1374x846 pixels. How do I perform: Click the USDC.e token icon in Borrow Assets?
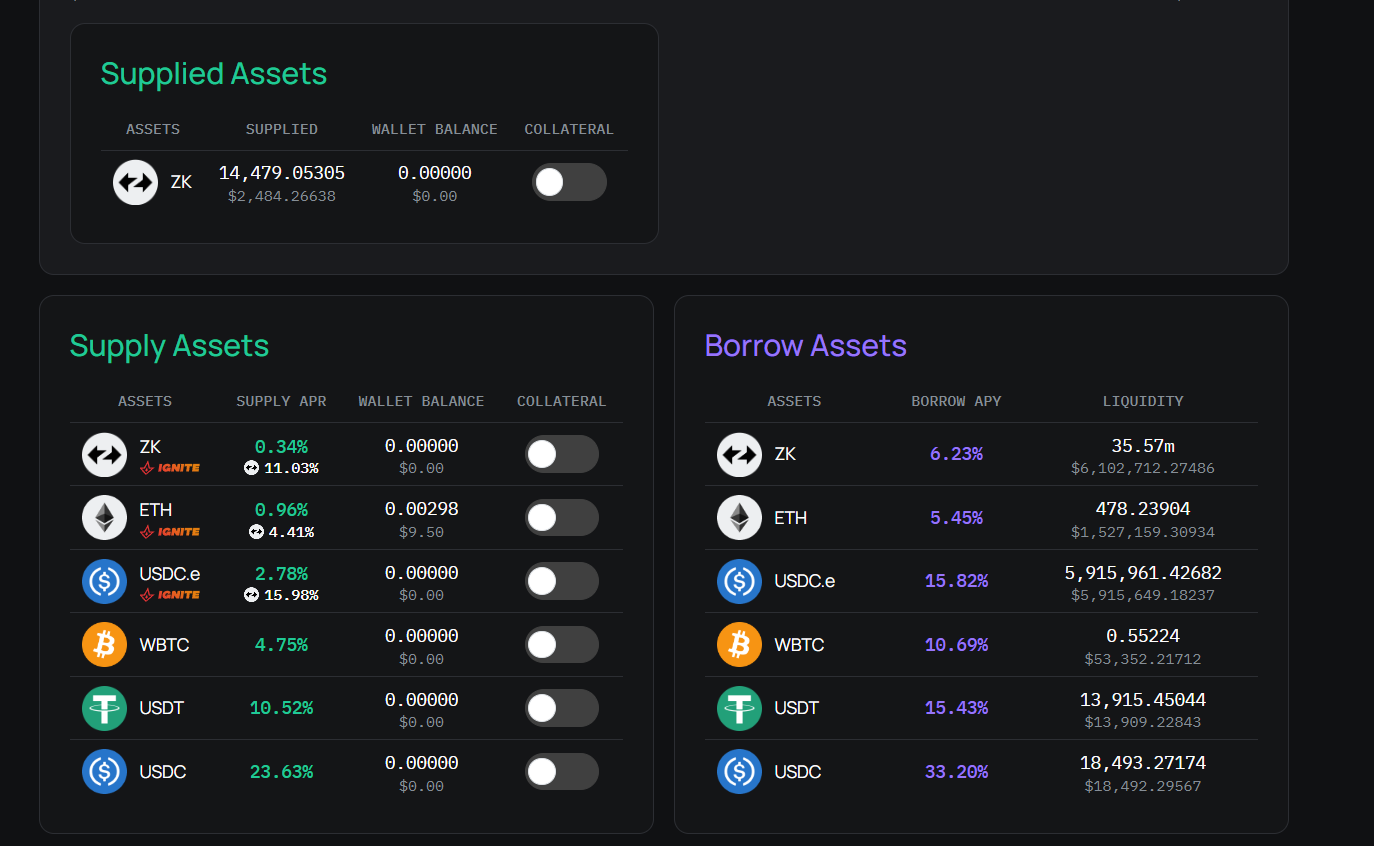tap(739, 581)
